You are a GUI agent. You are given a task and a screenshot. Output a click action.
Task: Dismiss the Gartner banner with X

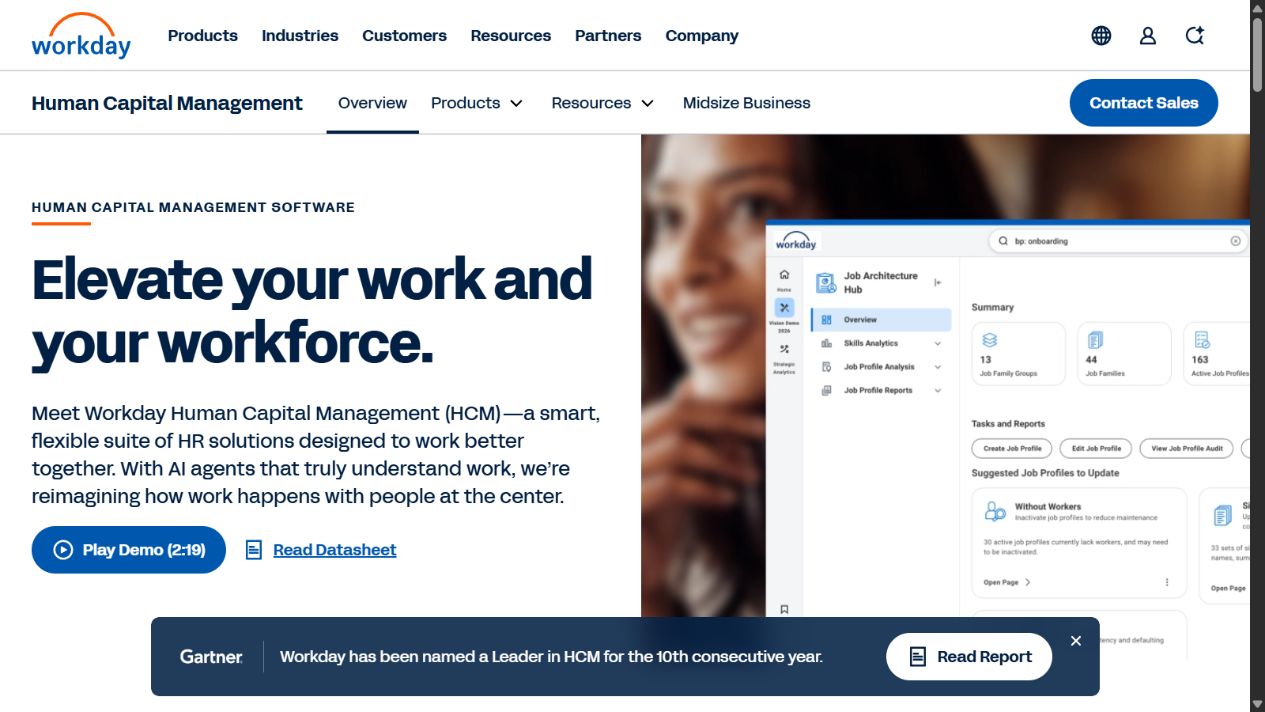(x=1076, y=641)
